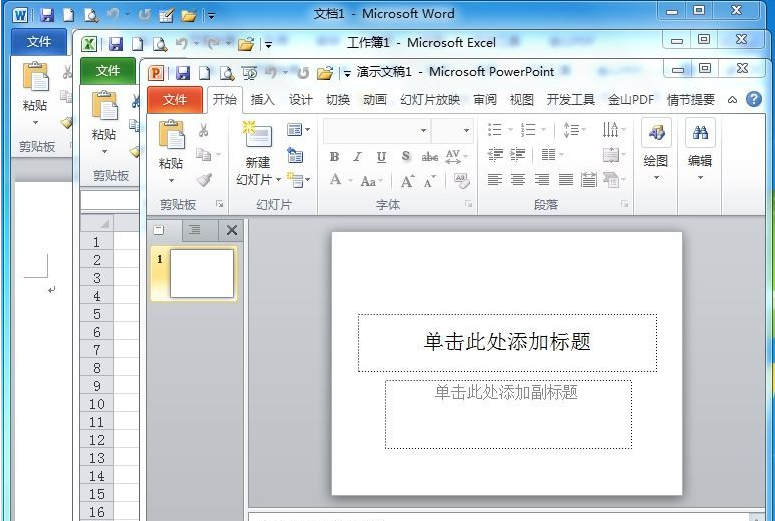Viewport: 775px width, 521px height.
Task: Open the PowerPoint 文件 file menu
Action: pos(175,100)
